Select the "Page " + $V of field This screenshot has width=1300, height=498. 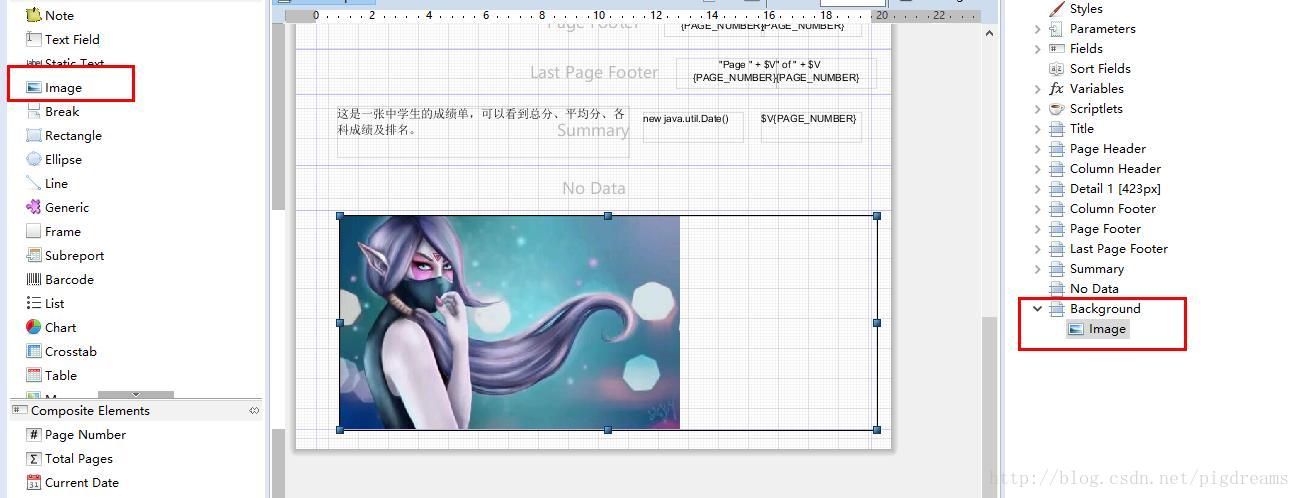tap(776, 72)
